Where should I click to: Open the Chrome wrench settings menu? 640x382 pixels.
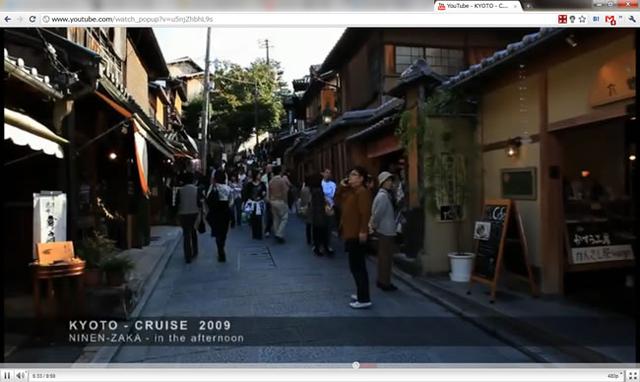632,19
